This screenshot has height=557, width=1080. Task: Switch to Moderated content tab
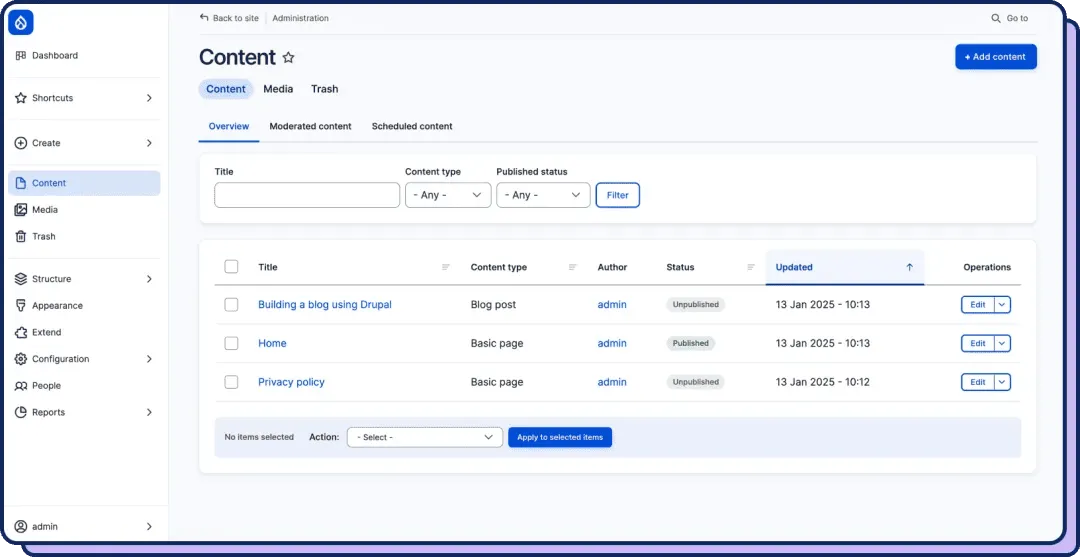(310, 127)
